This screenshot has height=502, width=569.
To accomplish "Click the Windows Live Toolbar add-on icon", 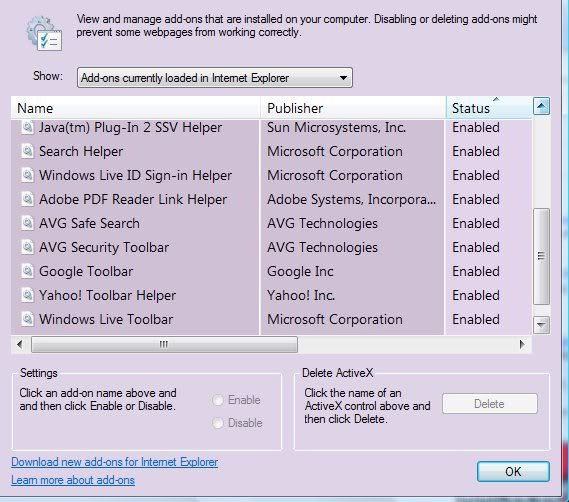I will coord(28,319).
